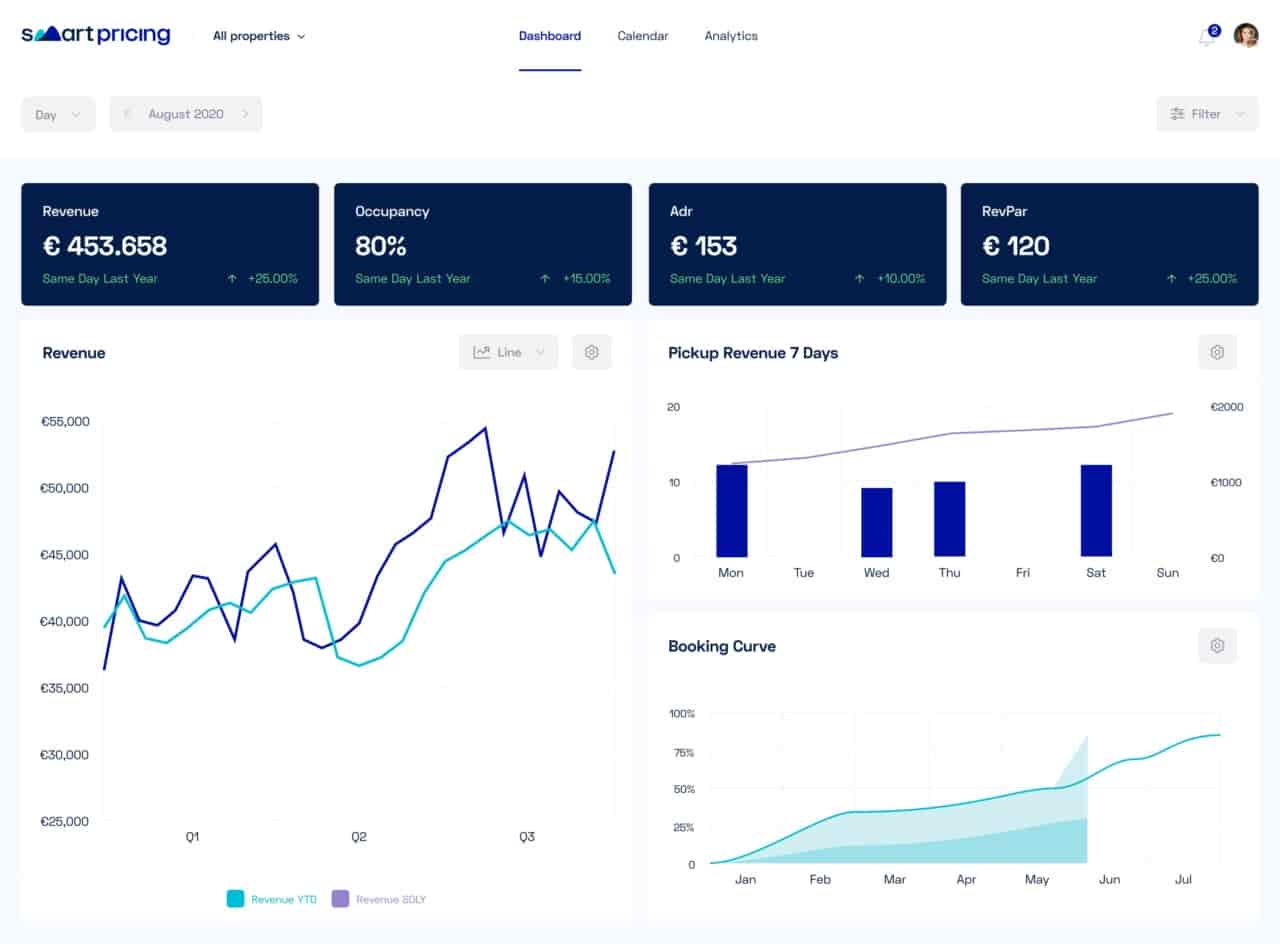Click the August 2020 date label
The width and height of the screenshot is (1280, 944).
pyautogui.click(x=186, y=114)
